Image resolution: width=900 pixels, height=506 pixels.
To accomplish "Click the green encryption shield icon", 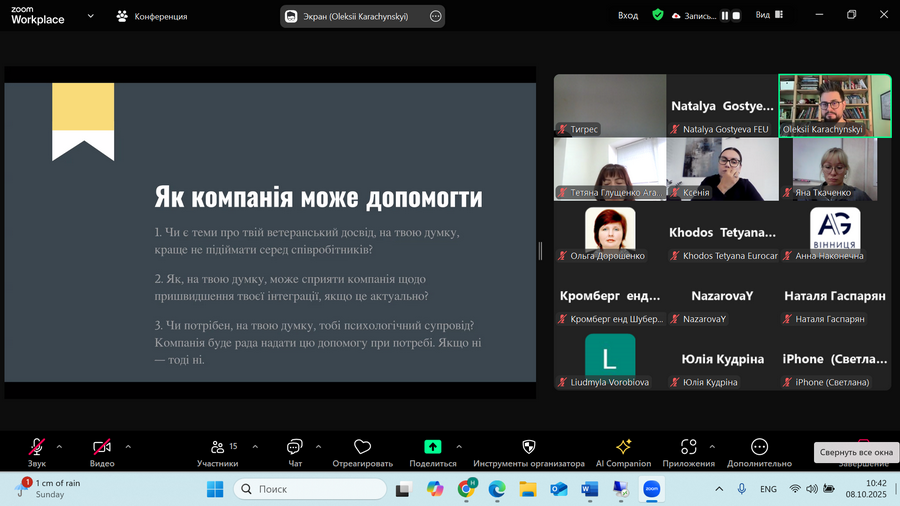I will click(x=657, y=16).
